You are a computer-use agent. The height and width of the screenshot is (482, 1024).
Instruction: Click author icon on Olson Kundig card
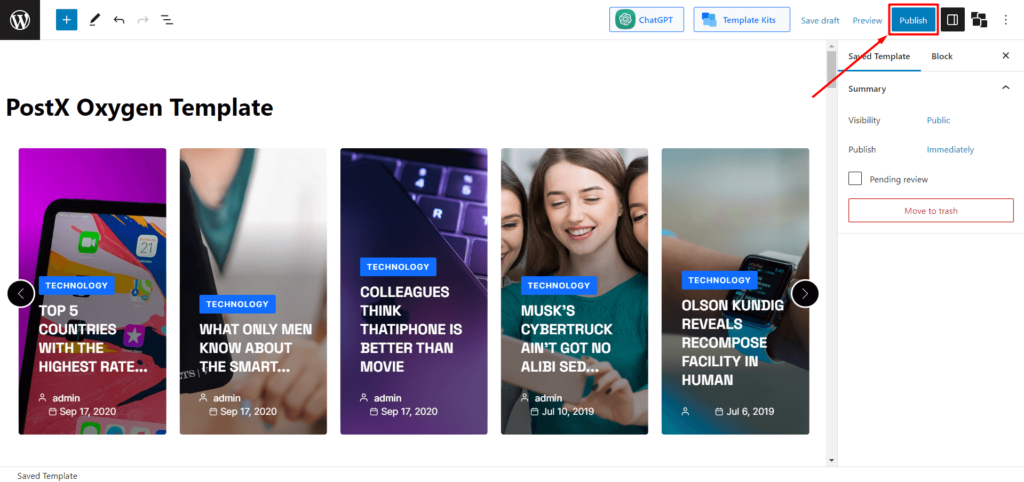[686, 411]
